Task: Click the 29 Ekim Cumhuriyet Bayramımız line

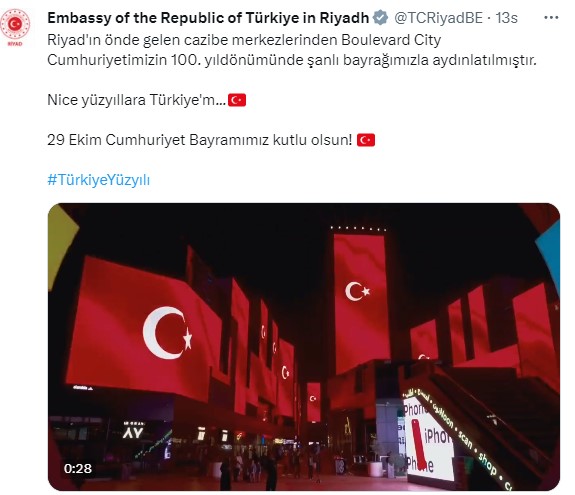Action: pyautogui.click(x=199, y=140)
